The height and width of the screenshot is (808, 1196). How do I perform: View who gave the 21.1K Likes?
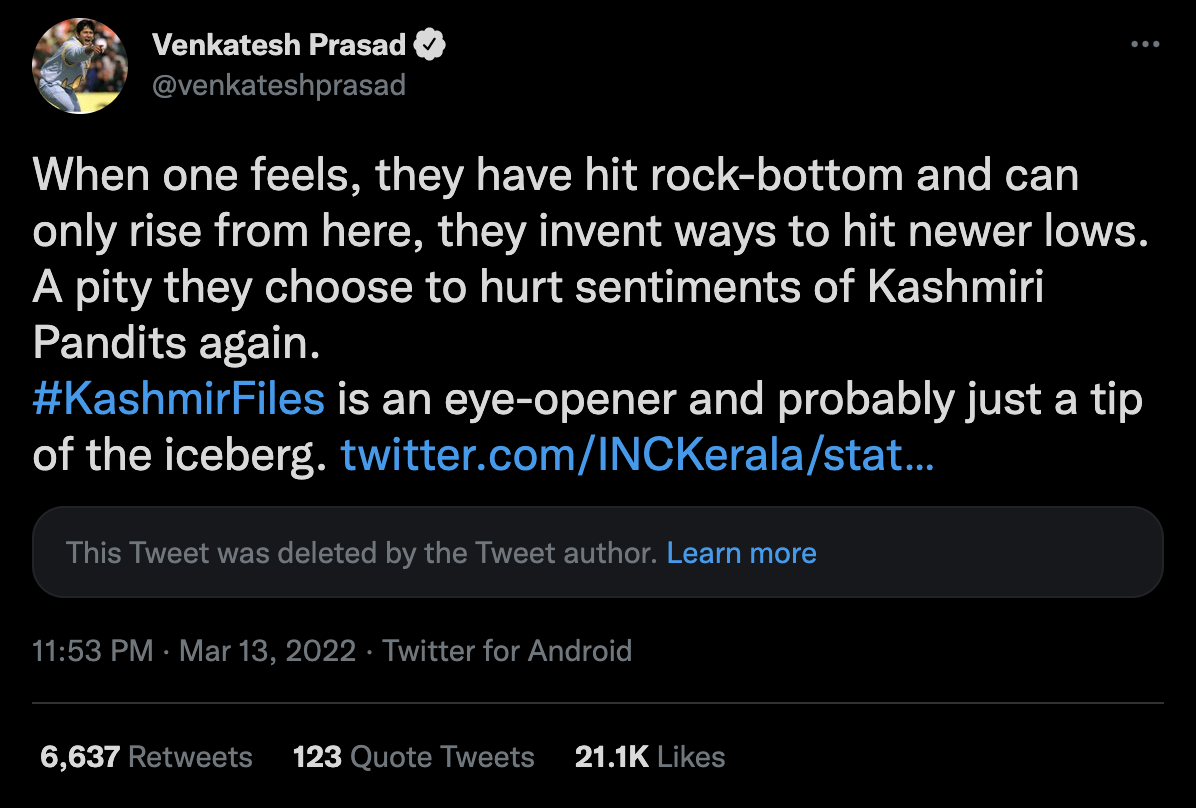(x=650, y=757)
